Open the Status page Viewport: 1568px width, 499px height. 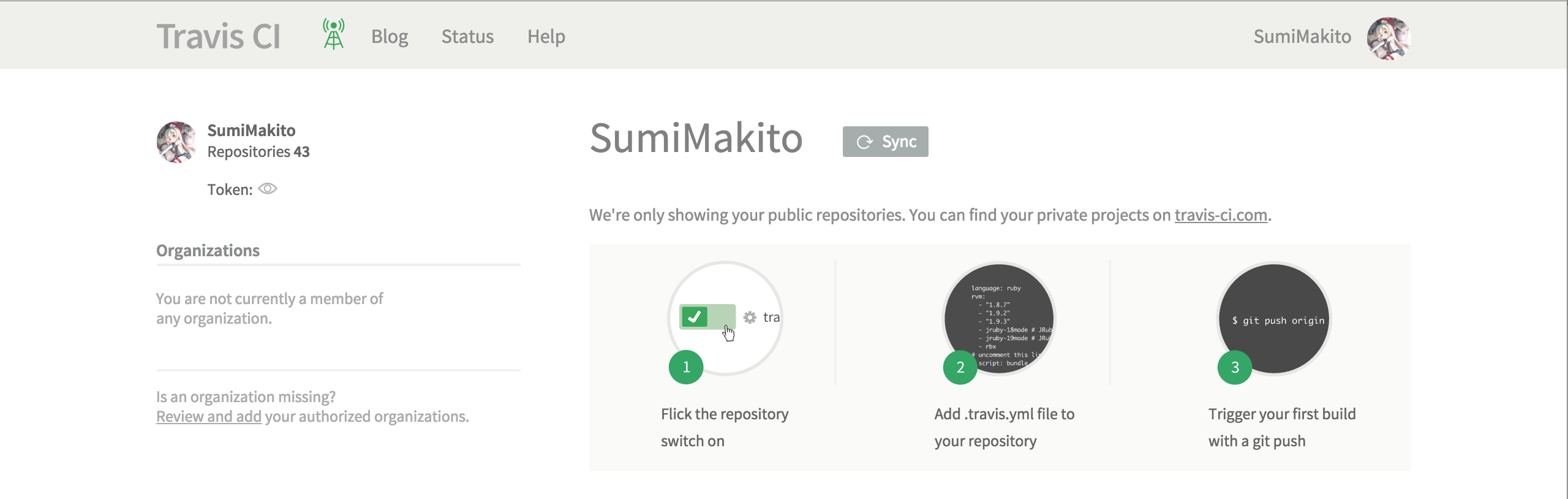pos(467,37)
